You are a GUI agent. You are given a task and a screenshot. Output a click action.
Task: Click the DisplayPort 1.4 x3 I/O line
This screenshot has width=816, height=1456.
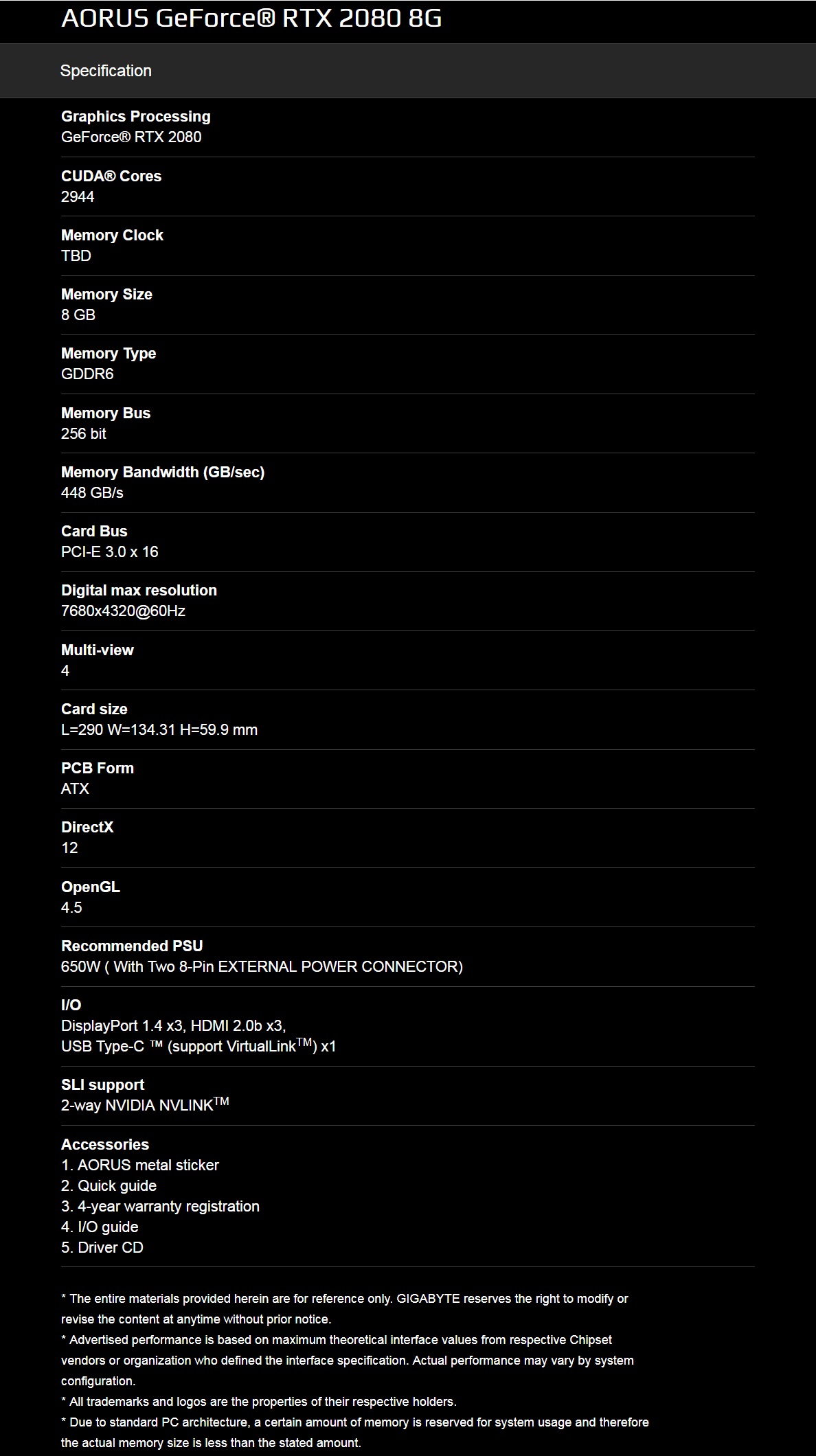174,1025
